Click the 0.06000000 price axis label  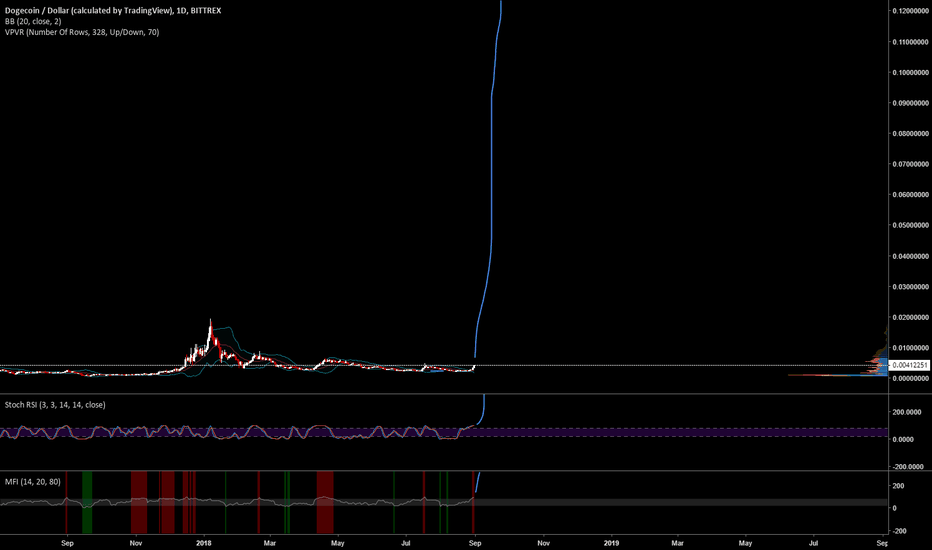910,194
